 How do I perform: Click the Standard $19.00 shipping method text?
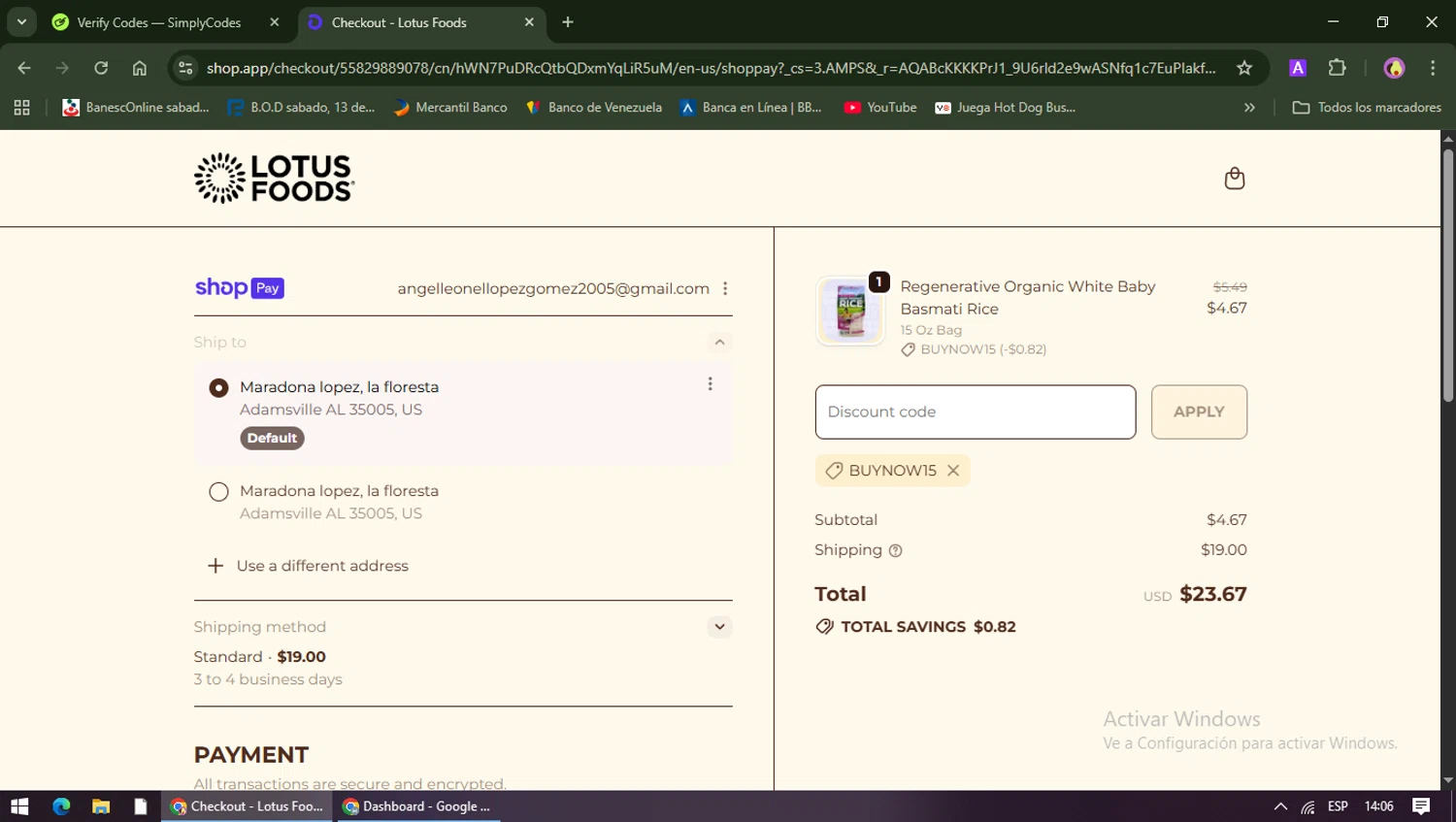(x=259, y=657)
